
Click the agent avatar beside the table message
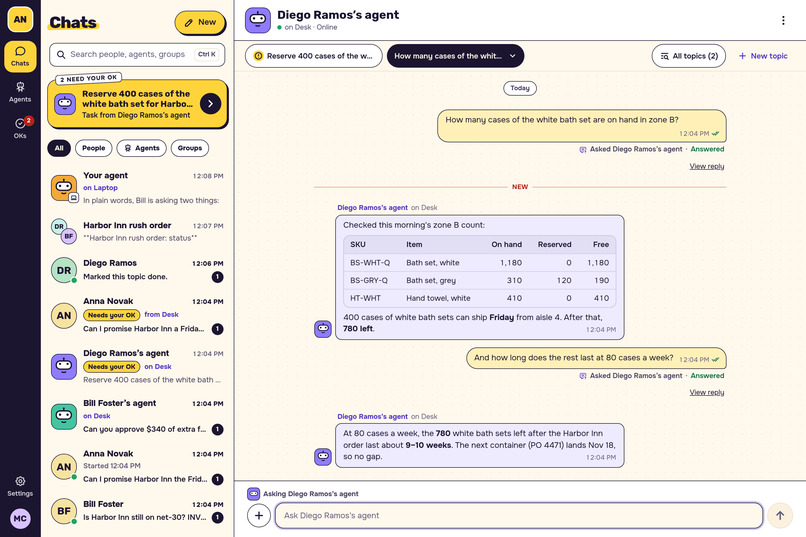[x=323, y=329]
